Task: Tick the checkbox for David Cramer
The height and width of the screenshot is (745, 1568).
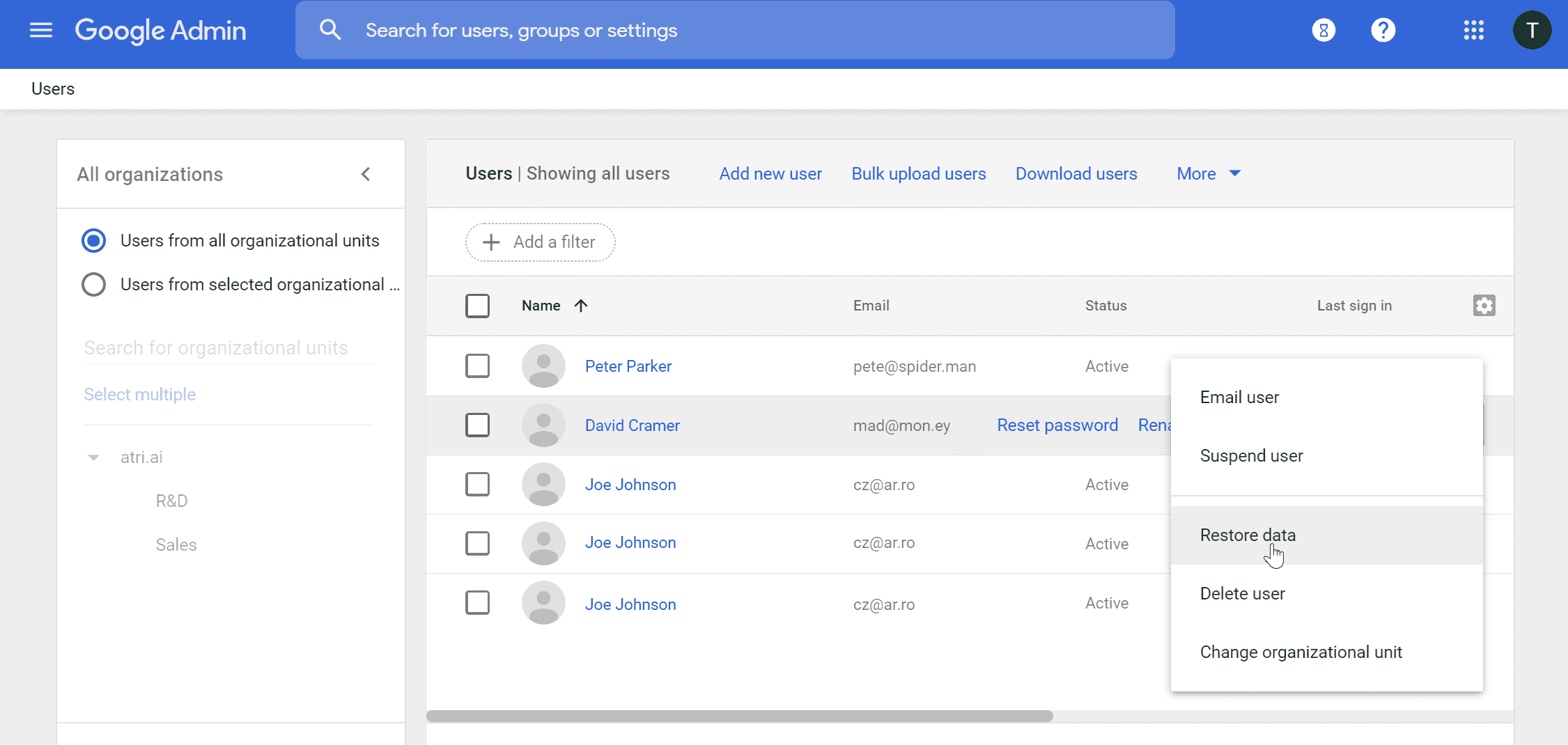Action: click(x=477, y=425)
